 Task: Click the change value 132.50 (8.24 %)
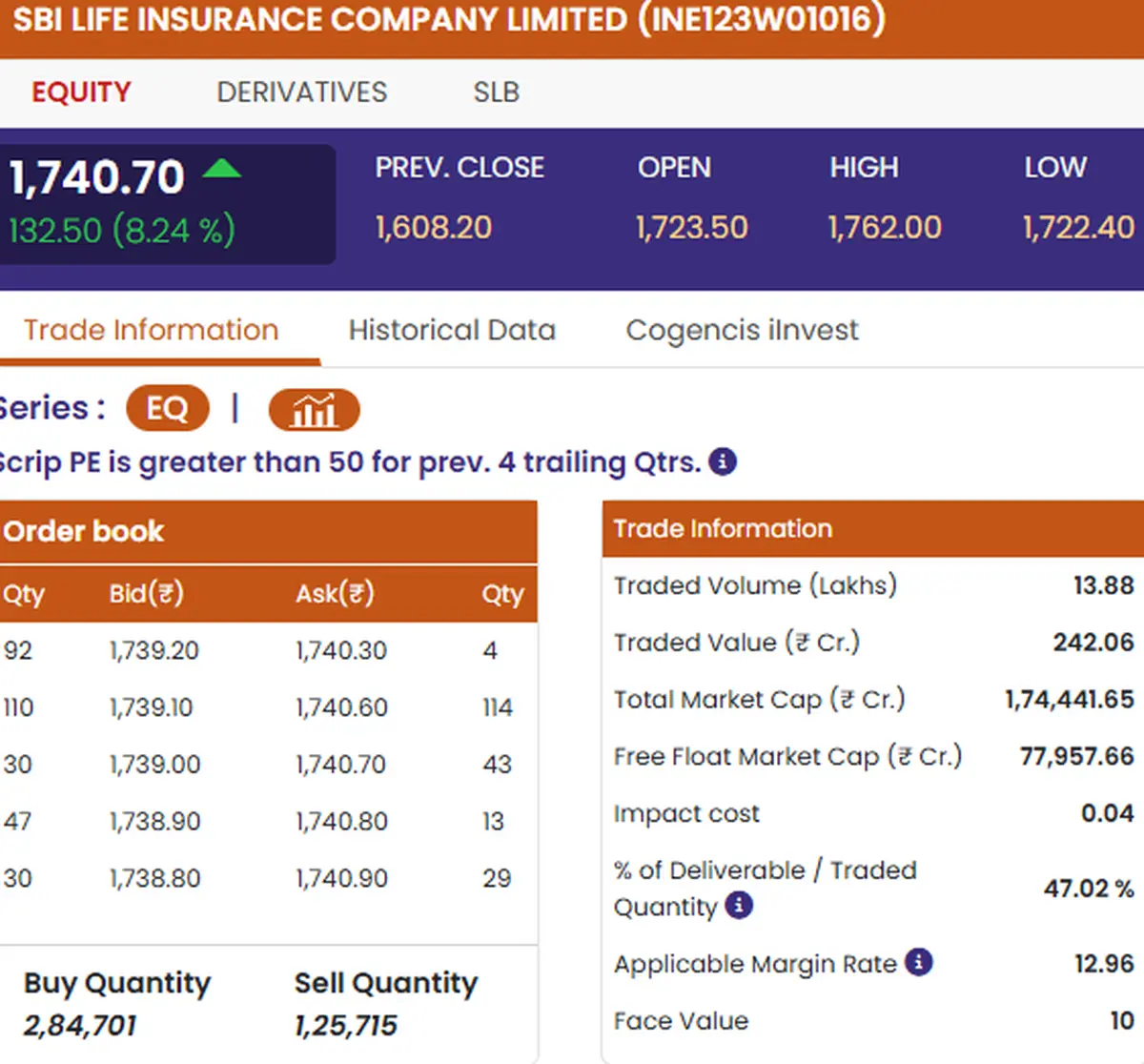[121, 231]
